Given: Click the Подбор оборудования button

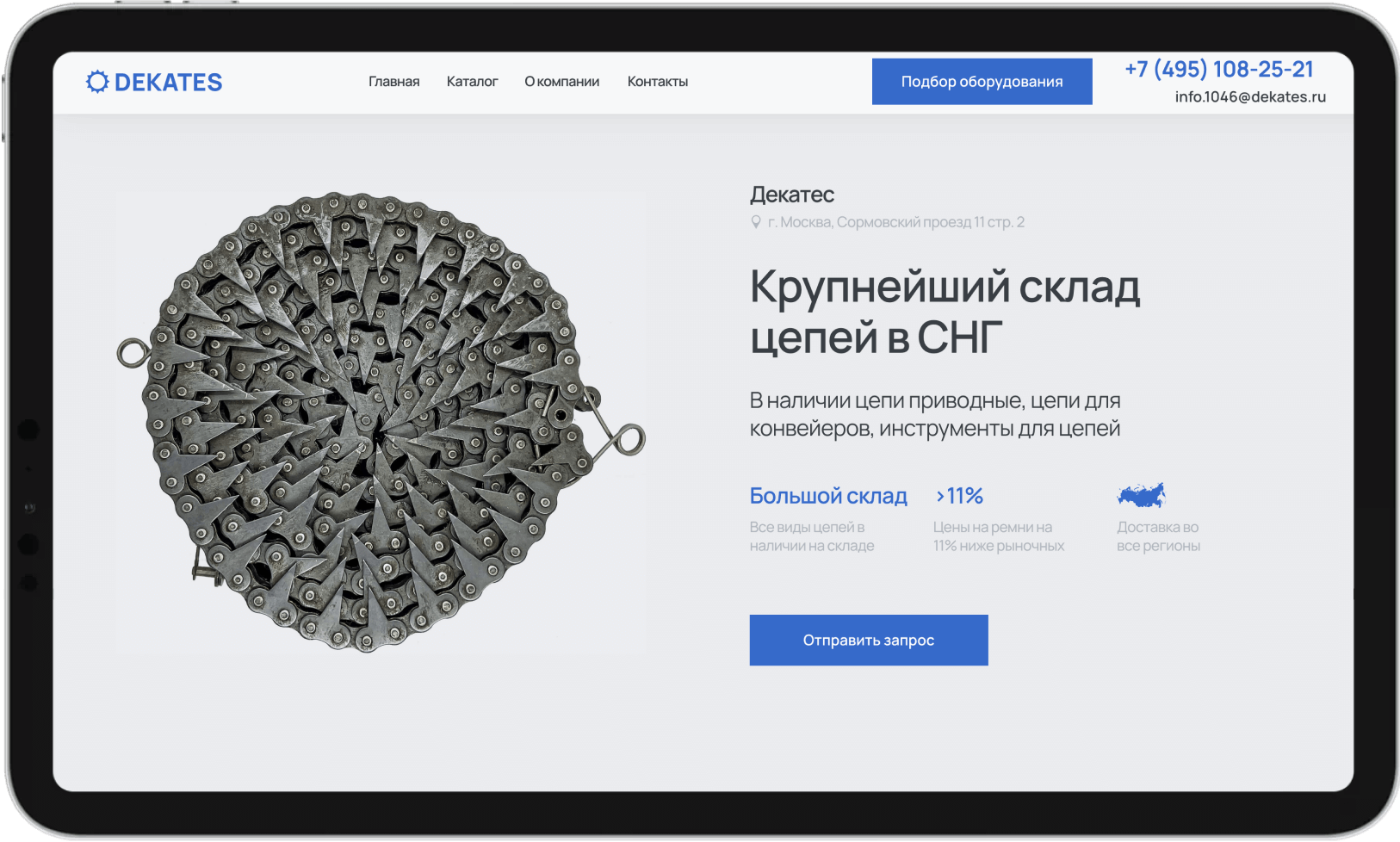Looking at the screenshot, I should pos(982,82).
